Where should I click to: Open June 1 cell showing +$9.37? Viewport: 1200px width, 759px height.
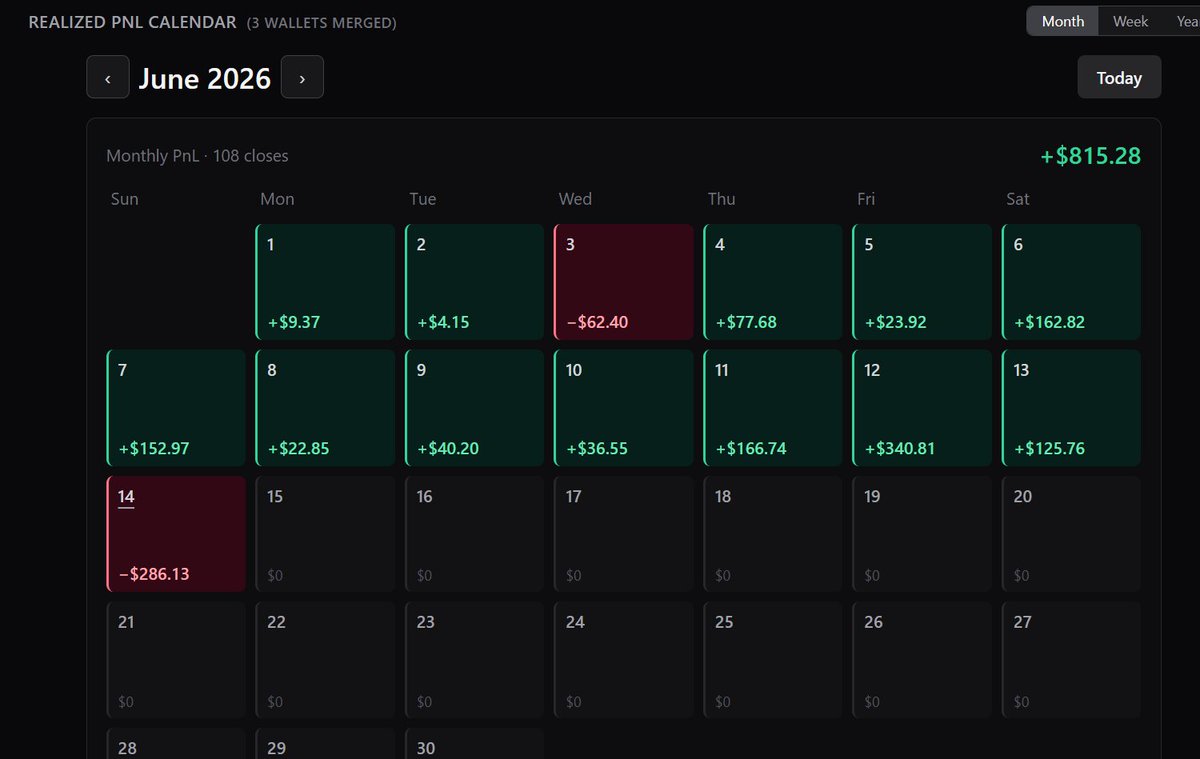(x=326, y=282)
